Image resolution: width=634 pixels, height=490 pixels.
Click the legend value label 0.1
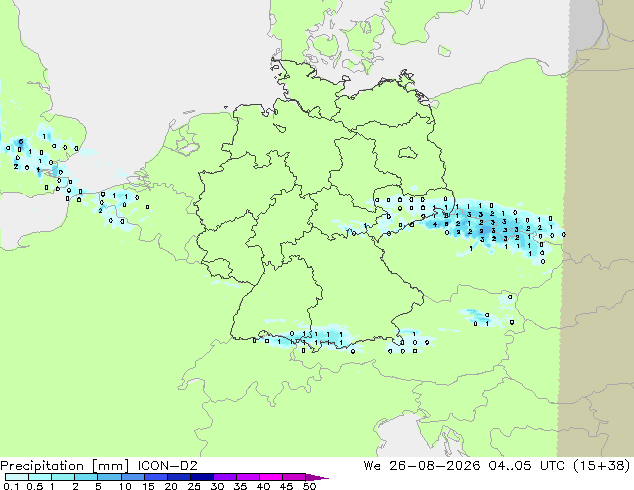coord(11,486)
